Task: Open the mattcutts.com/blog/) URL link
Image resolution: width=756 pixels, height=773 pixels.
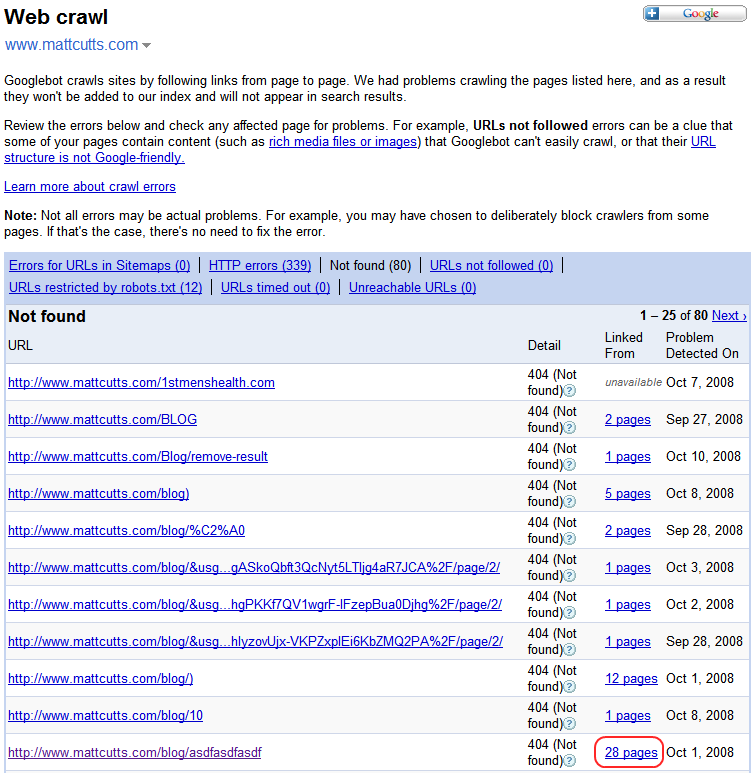Action: [101, 678]
